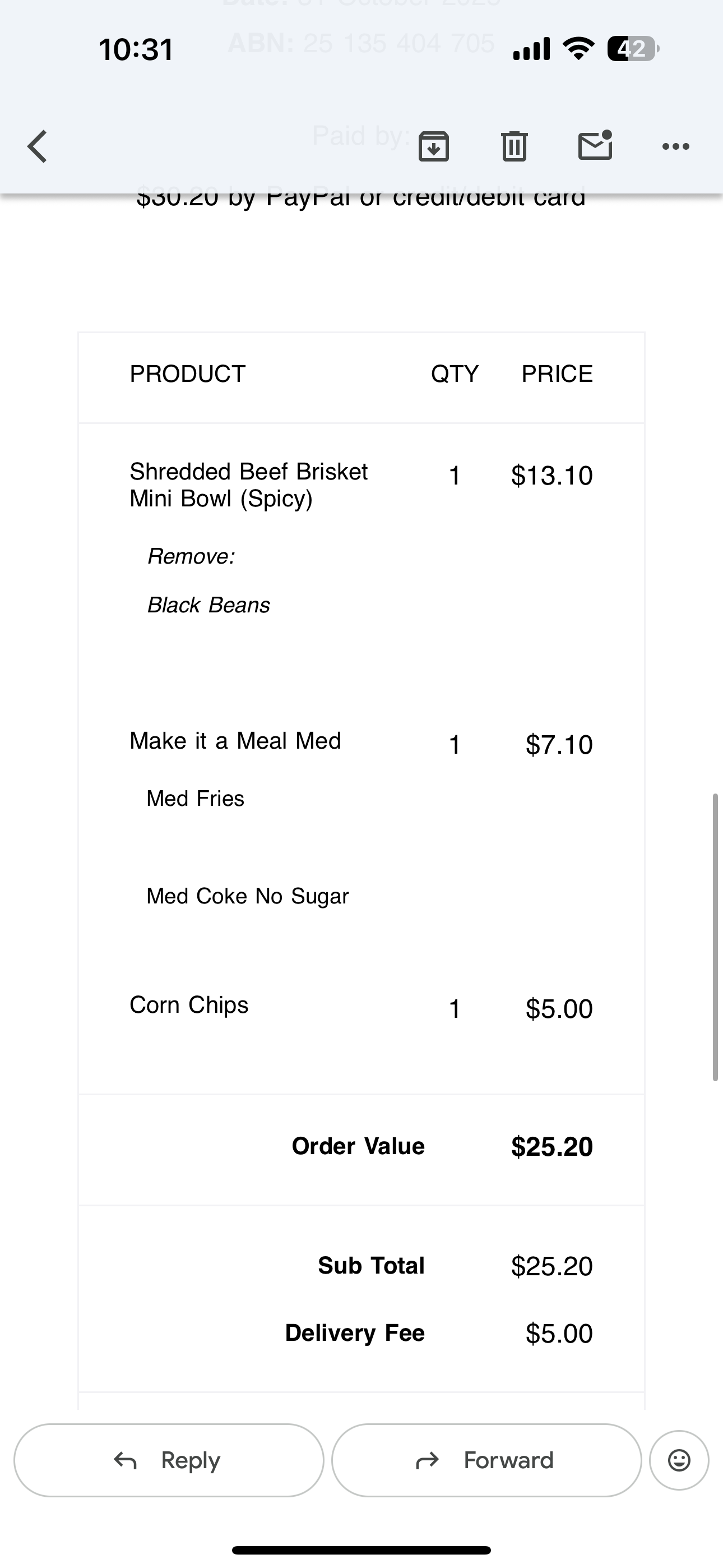Delete the email with the trash icon
This screenshot has width=723, height=1568.
[x=513, y=147]
